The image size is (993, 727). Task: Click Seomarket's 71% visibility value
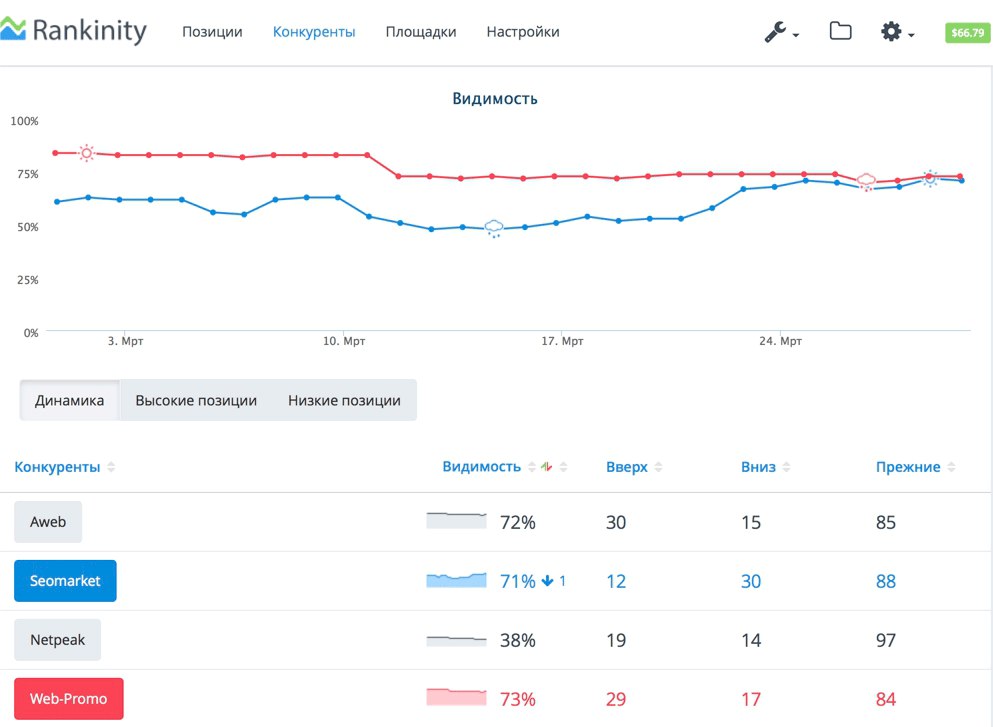point(518,581)
